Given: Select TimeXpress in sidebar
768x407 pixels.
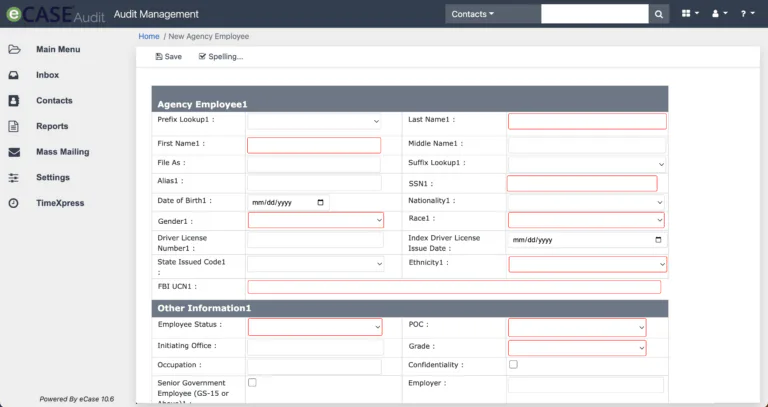Looking at the screenshot, I should point(60,203).
